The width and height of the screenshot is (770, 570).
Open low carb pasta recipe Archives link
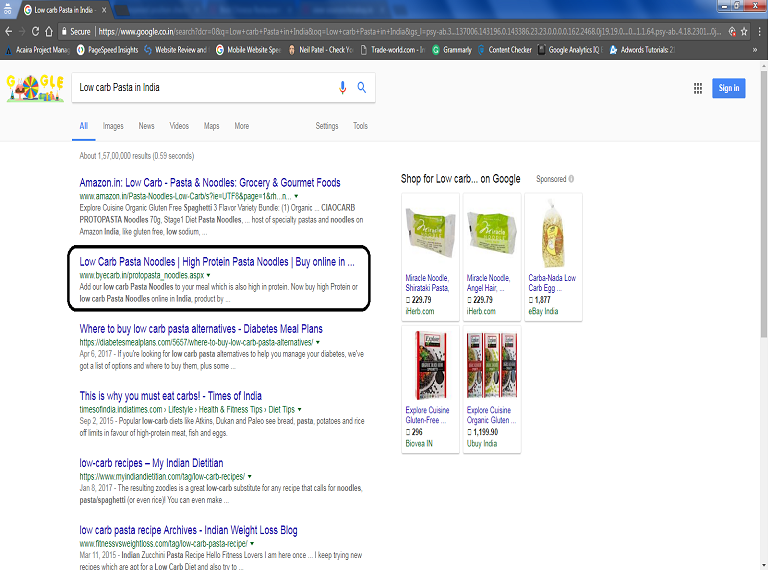click(x=188, y=530)
